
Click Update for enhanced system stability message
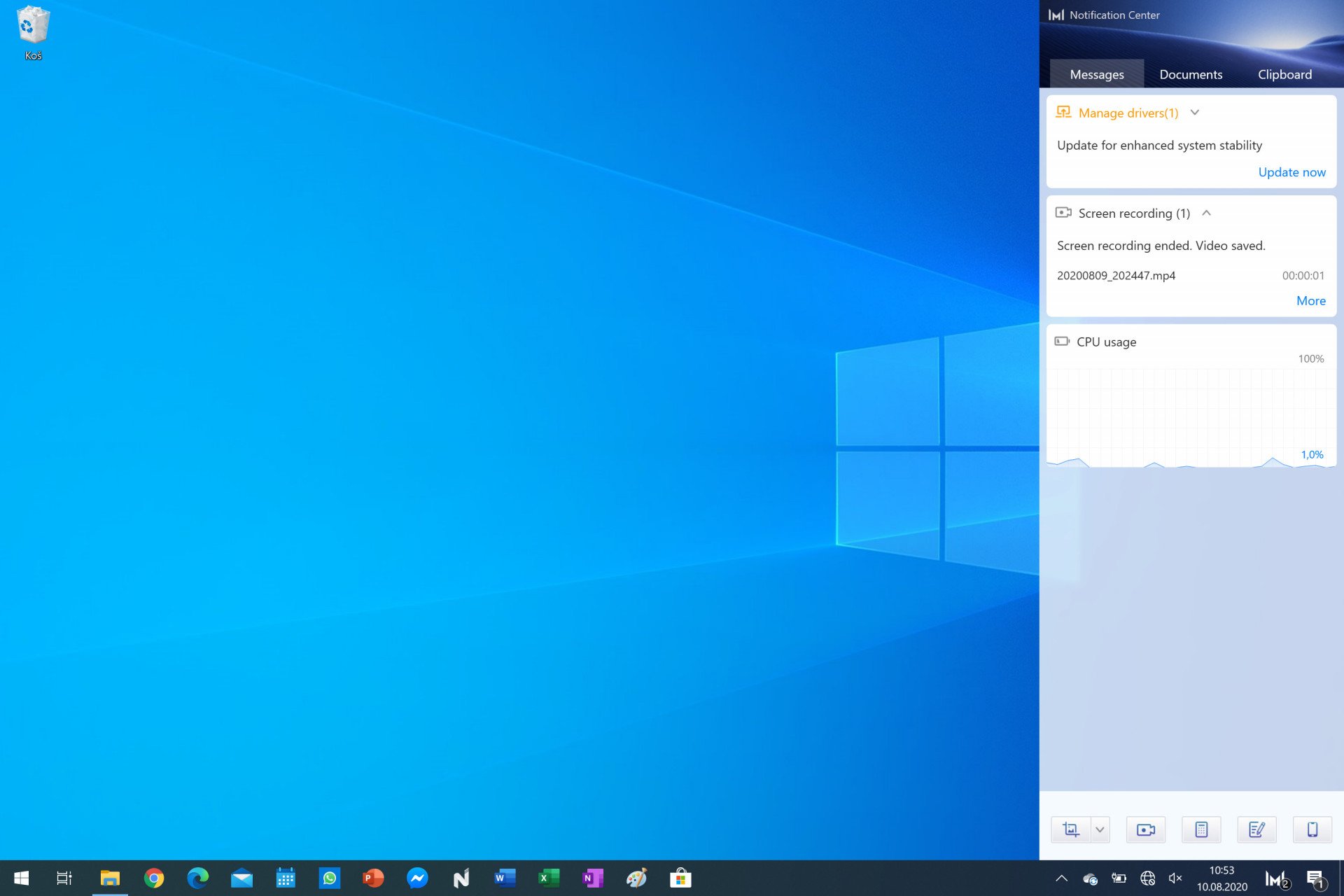(1159, 145)
